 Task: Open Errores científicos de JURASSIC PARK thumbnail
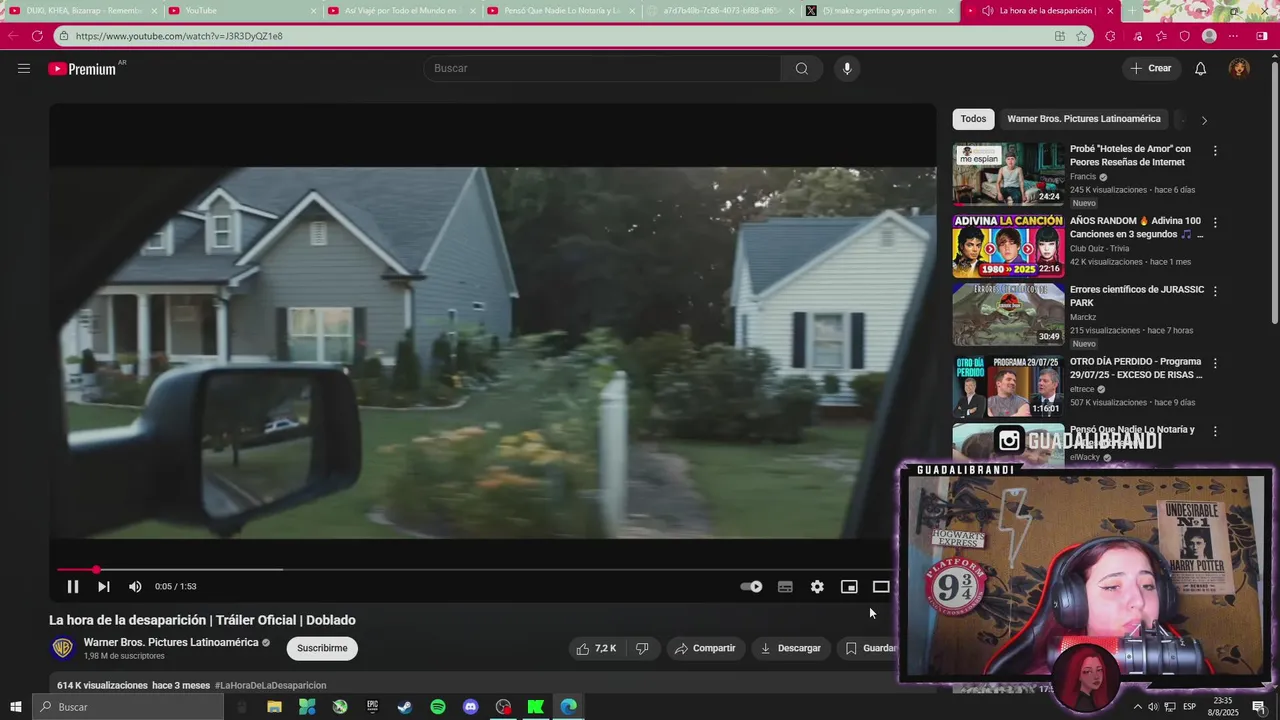(x=1008, y=314)
